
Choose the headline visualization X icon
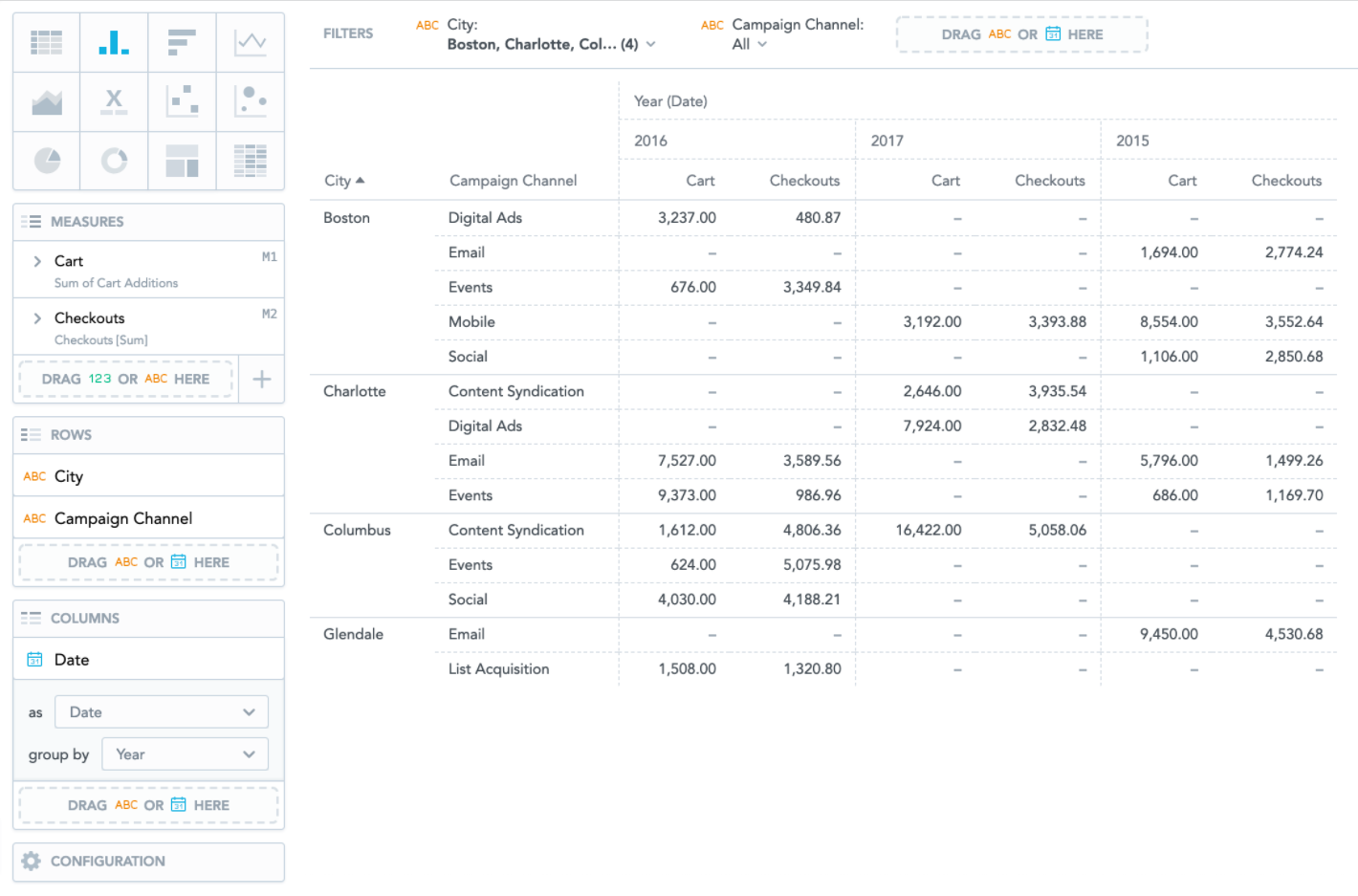[x=114, y=101]
